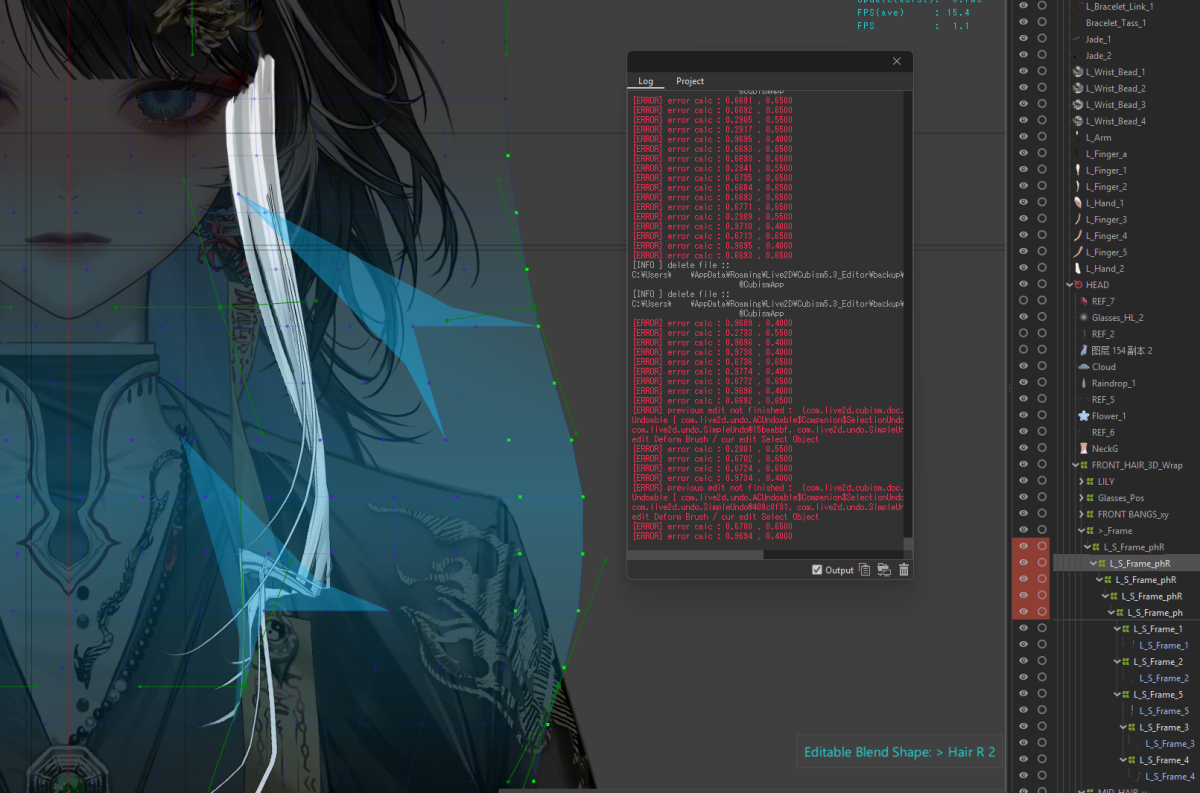Click the log's vertical scrollbar thumb
The image size is (1200, 793).
click(x=908, y=545)
